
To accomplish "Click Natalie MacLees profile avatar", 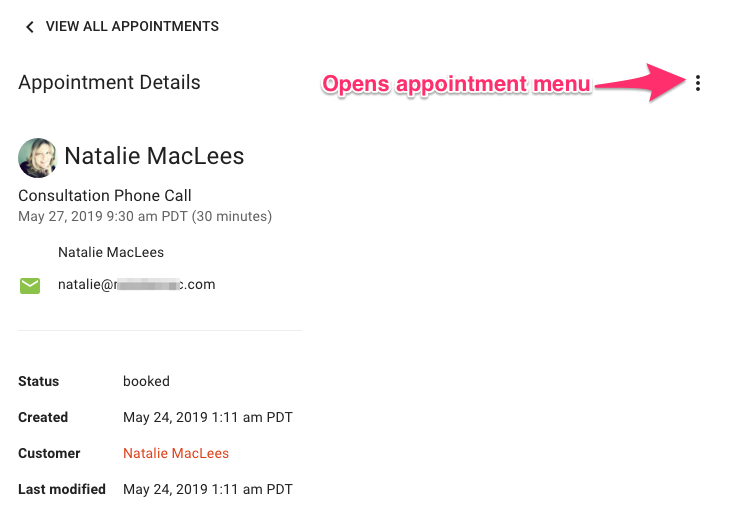I will (37, 158).
